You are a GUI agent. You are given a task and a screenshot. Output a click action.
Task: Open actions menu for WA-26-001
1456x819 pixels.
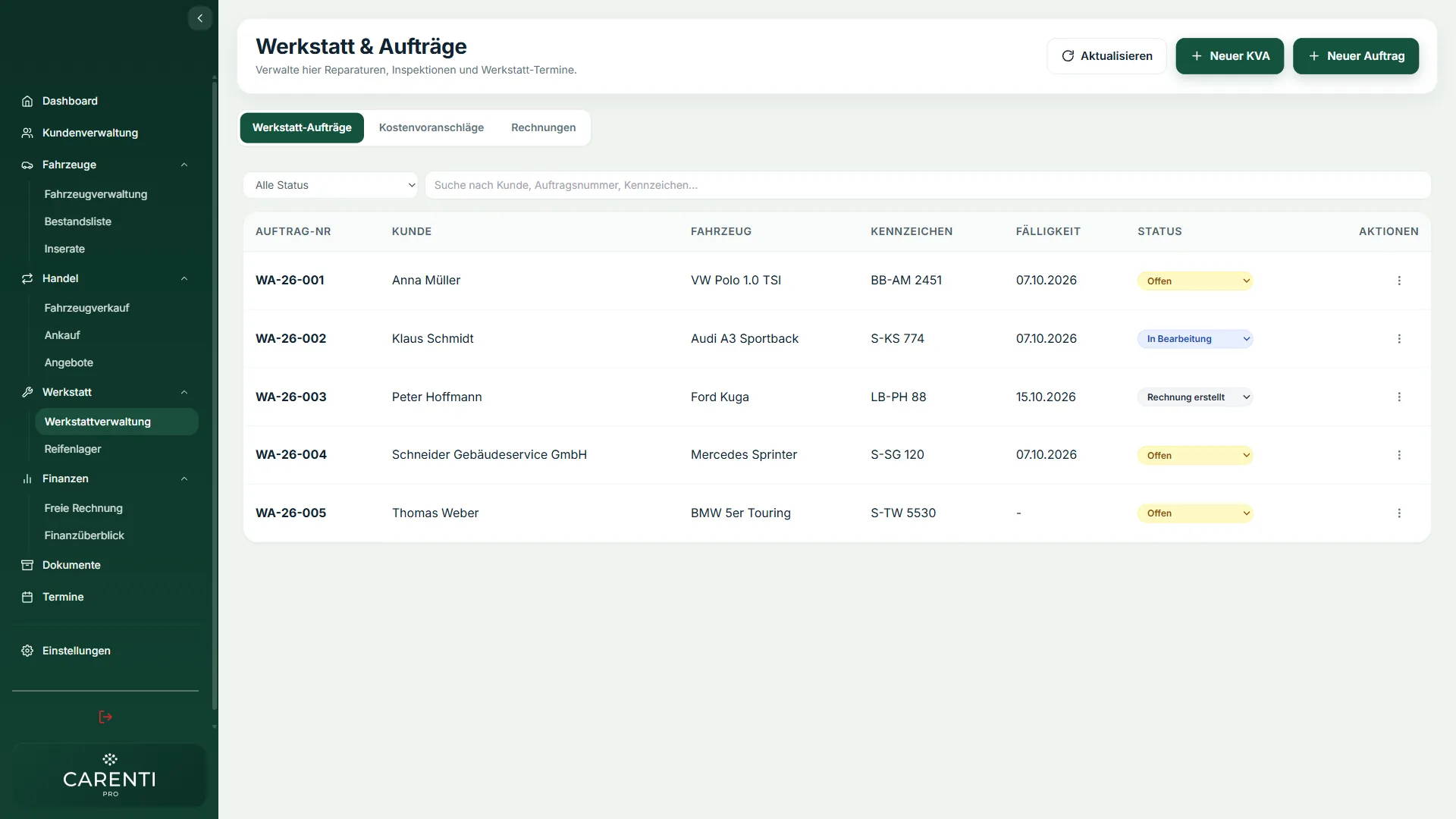tap(1399, 281)
